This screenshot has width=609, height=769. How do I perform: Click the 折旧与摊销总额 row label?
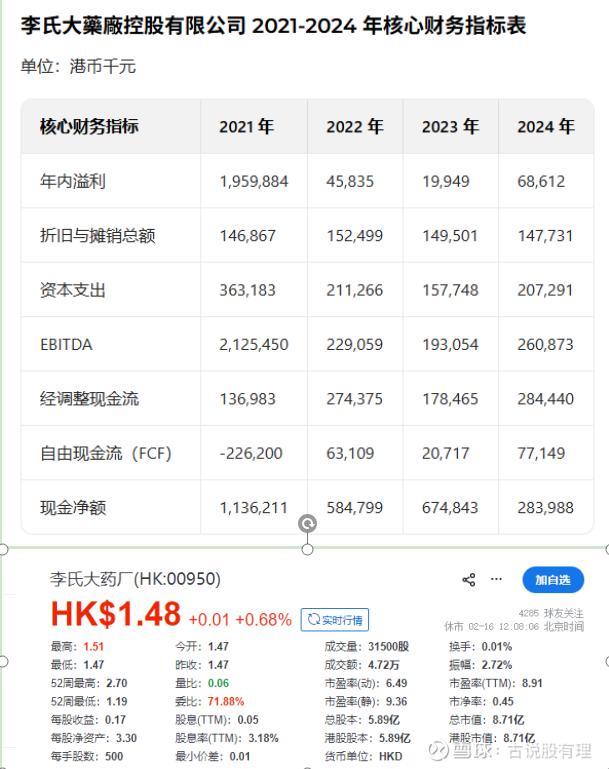(98, 236)
